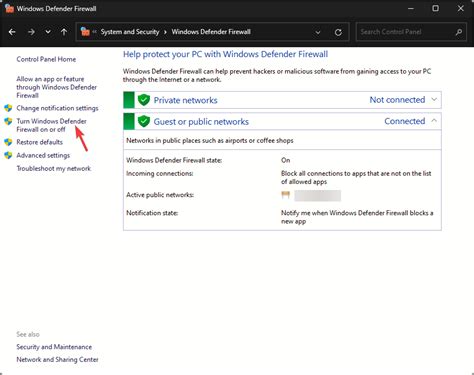The height and width of the screenshot is (375, 474).
Task: Open Advanced settings
Action: 43,155
